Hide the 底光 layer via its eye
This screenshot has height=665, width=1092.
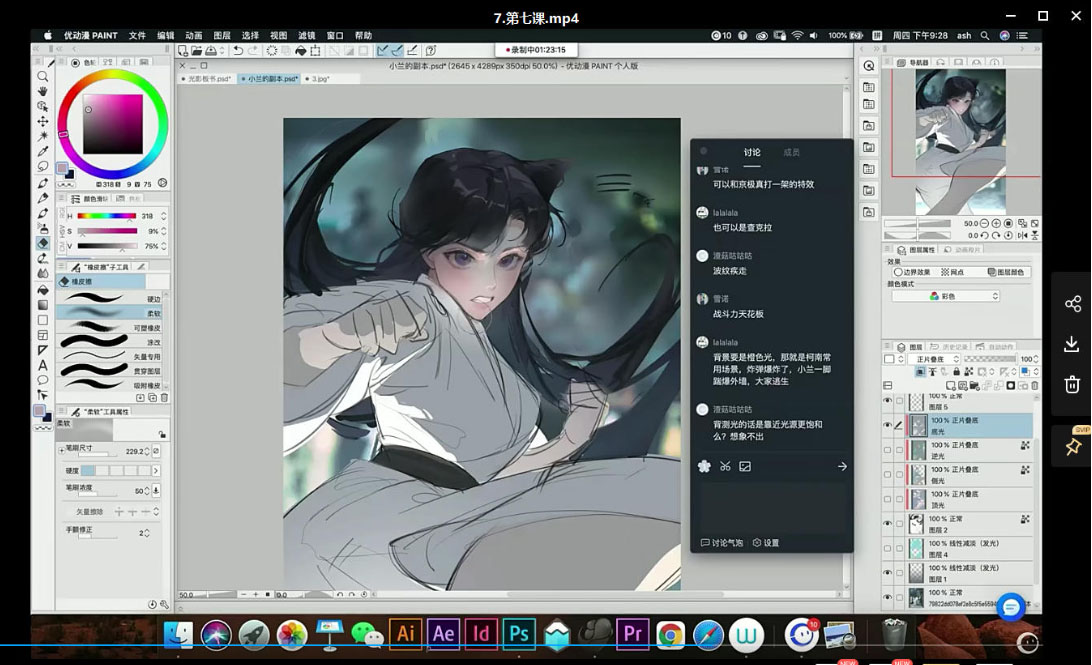click(887, 425)
